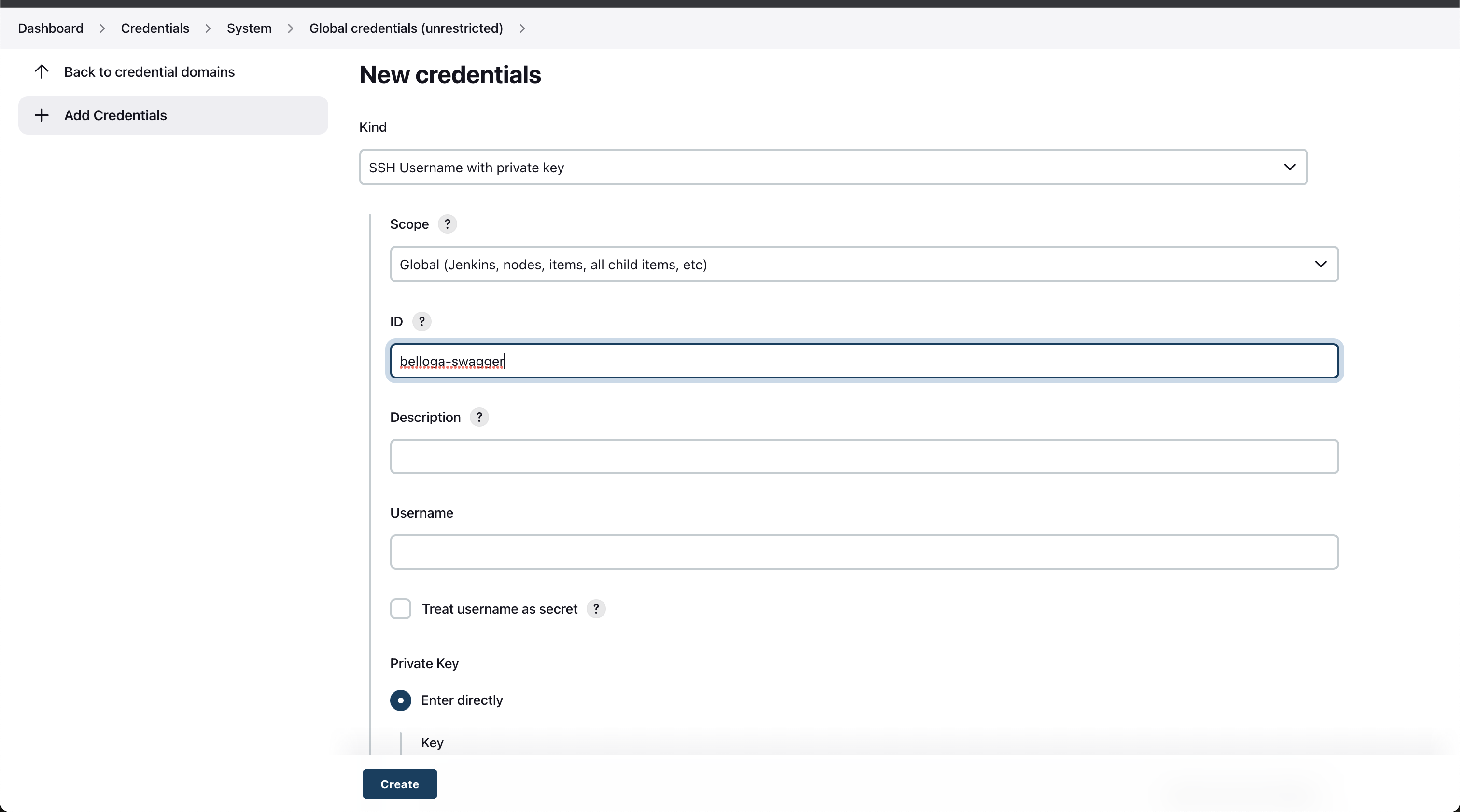Select Add Credentials in sidebar
Image resolution: width=1460 pixels, height=812 pixels.
[173, 115]
